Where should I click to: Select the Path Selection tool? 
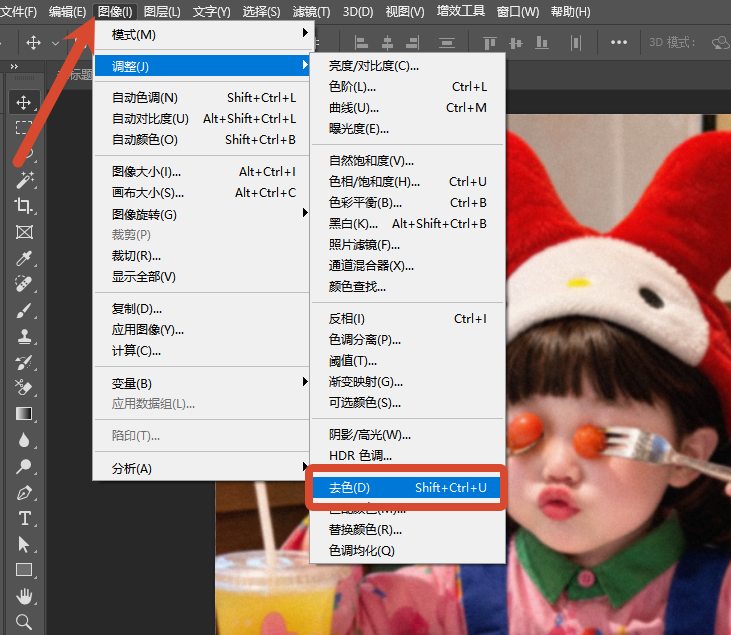point(24,544)
